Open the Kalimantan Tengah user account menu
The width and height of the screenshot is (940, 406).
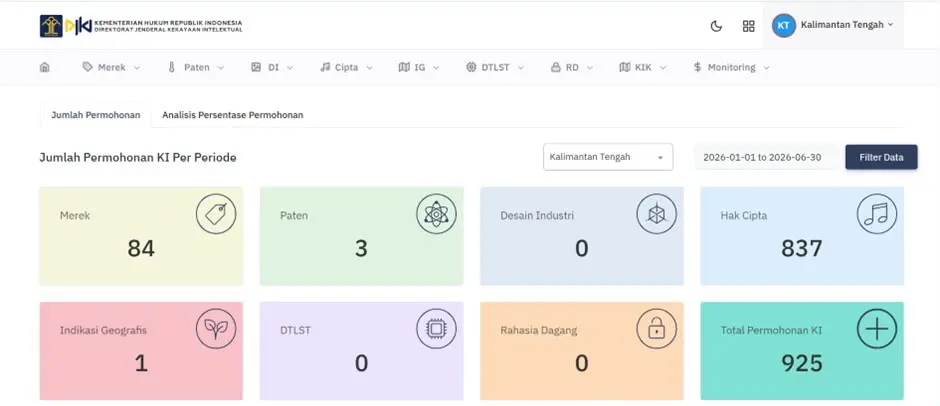coord(833,25)
